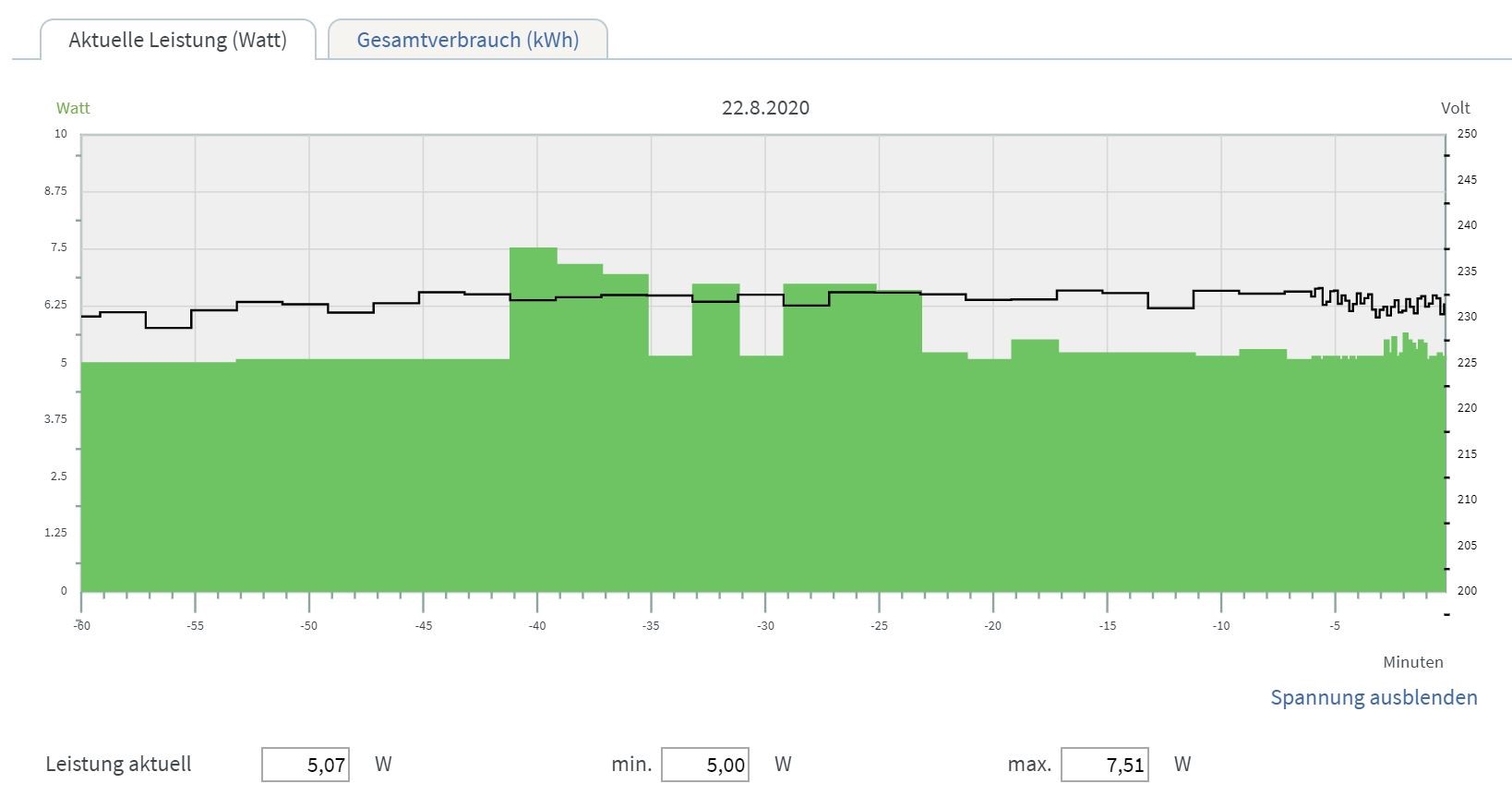The height and width of the screenshot is (796, 1512).
Task: Click the 240 volt axis label
Action: 1467,225
